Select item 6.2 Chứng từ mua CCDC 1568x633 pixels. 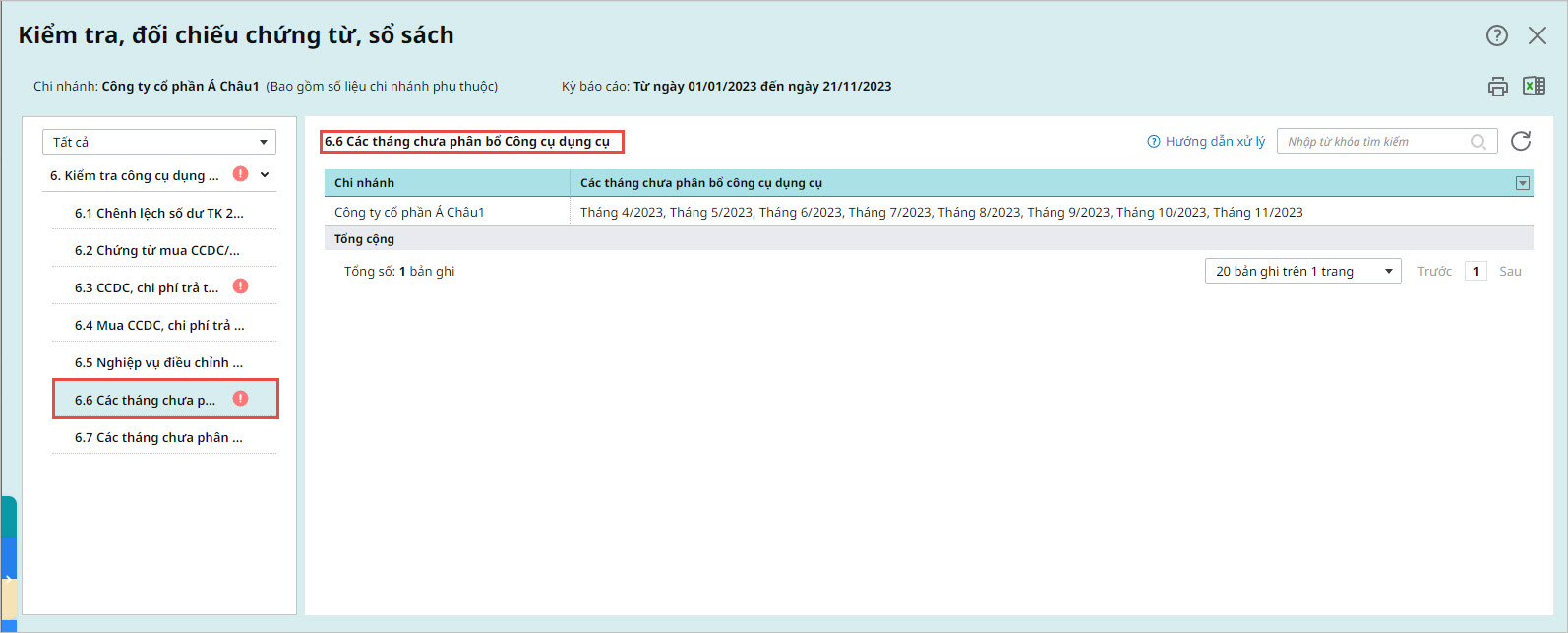click(x=156, y=250)
